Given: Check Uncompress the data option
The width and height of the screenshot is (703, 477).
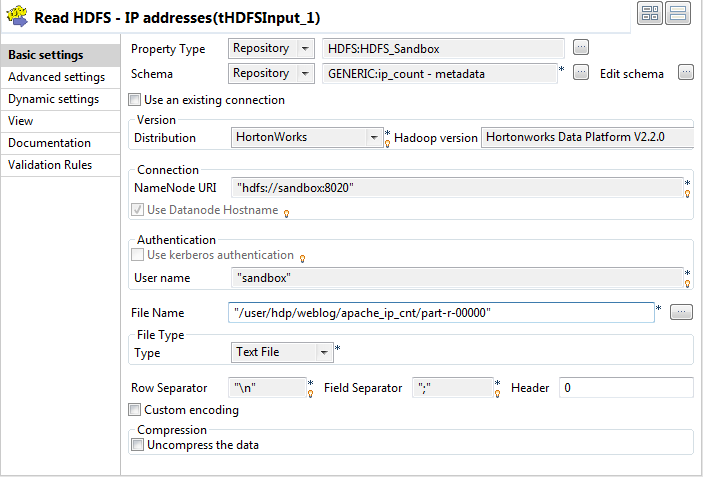Looking at the screenshot, I should coord(138,445).
